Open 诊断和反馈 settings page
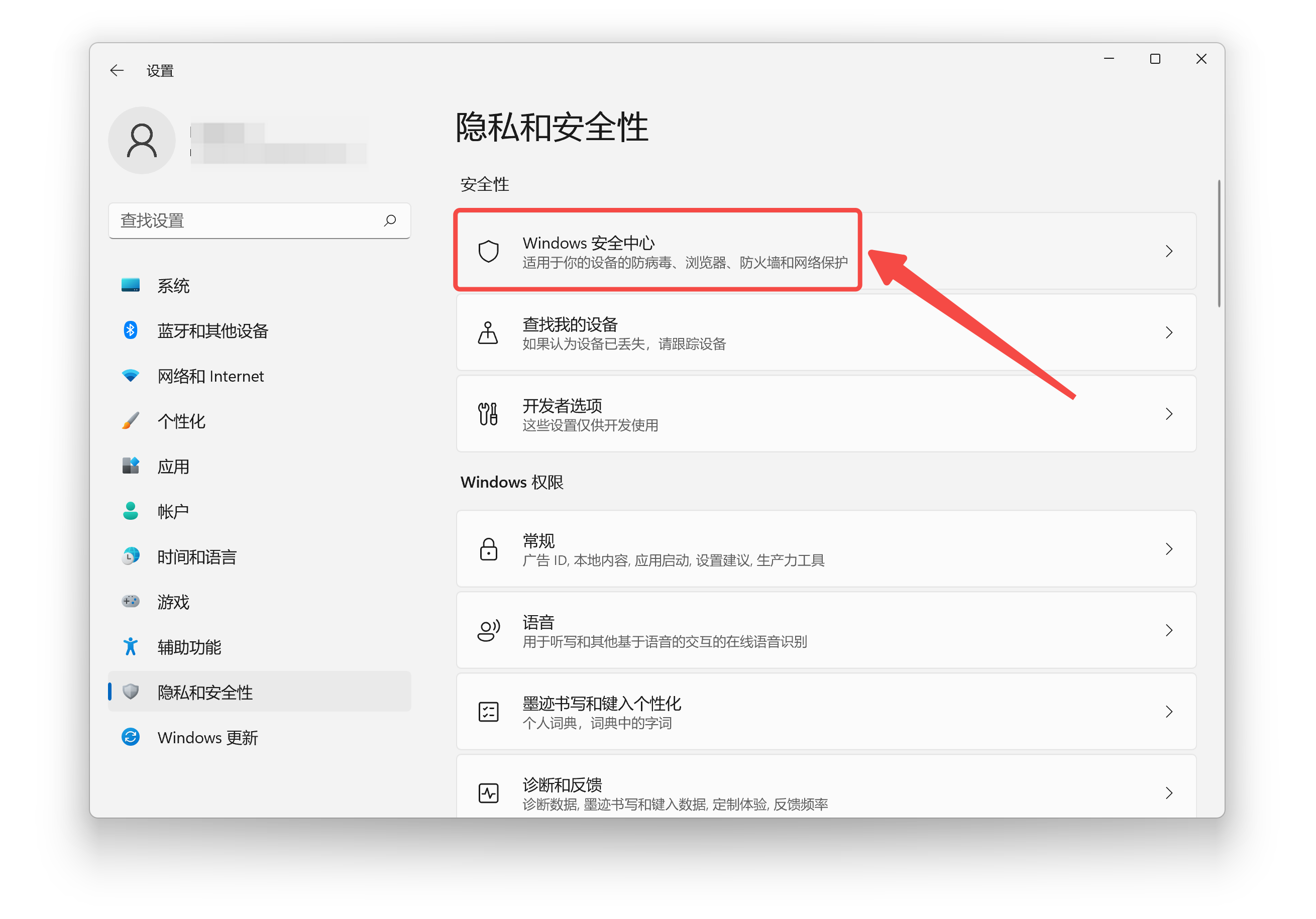The height and width of the screenshot is (919, 1316). tap(826, 786)
